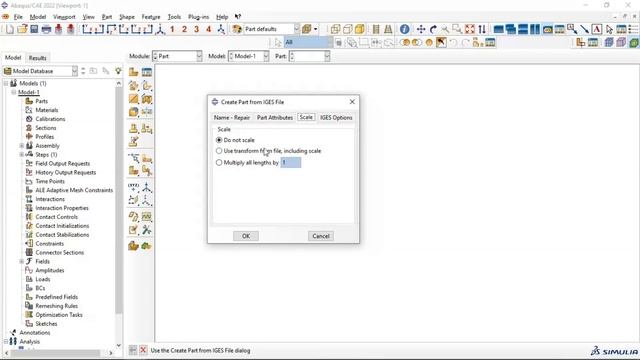Select Connector Sections in model tree
This screenshot has width=640, height=360.
(59, 253)
